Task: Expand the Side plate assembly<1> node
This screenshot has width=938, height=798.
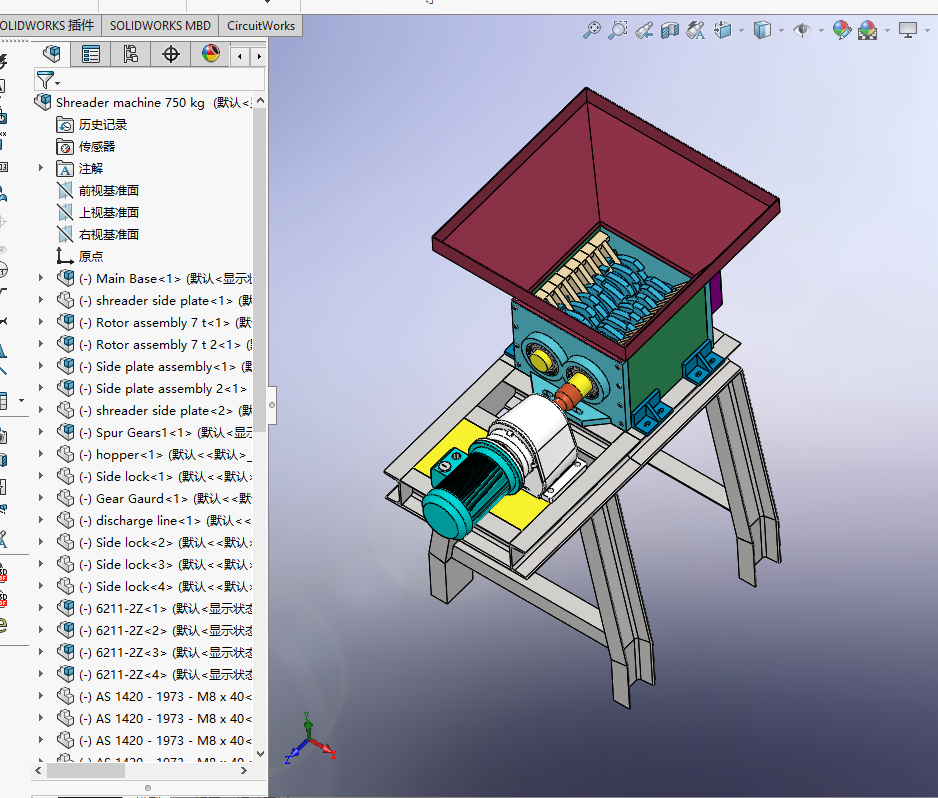Action: click(x=41, y=366)
